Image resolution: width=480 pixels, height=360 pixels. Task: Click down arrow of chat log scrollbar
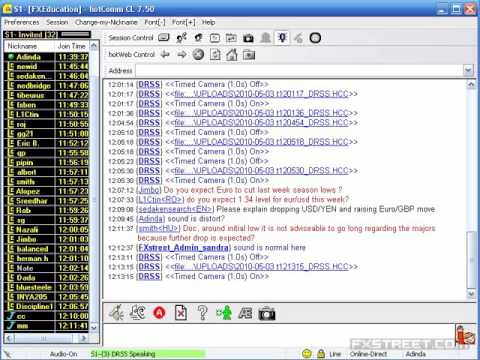tap(471, 294)
